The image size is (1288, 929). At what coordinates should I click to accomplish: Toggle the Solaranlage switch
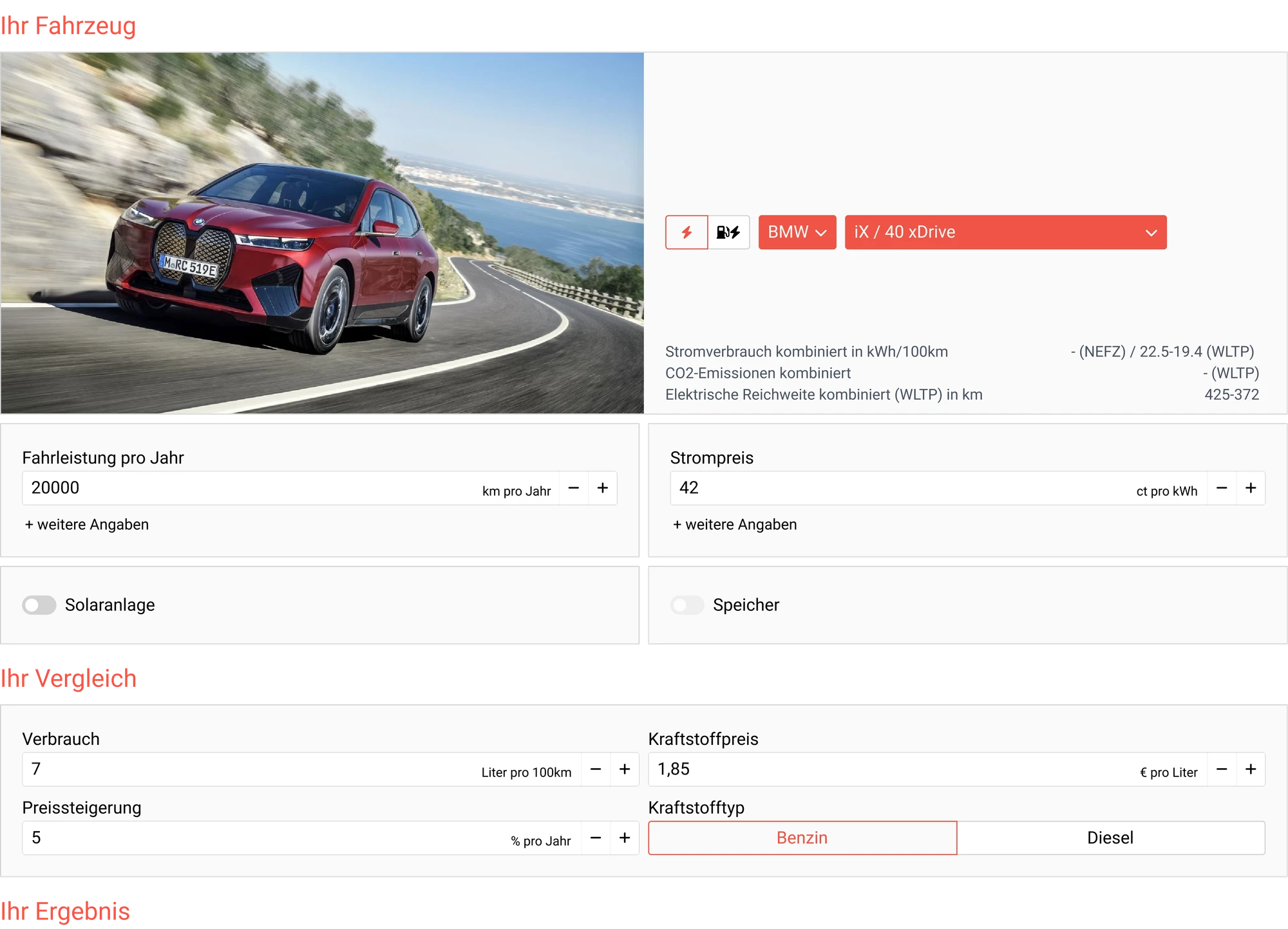pyautogui.click(x=39, y=605)
